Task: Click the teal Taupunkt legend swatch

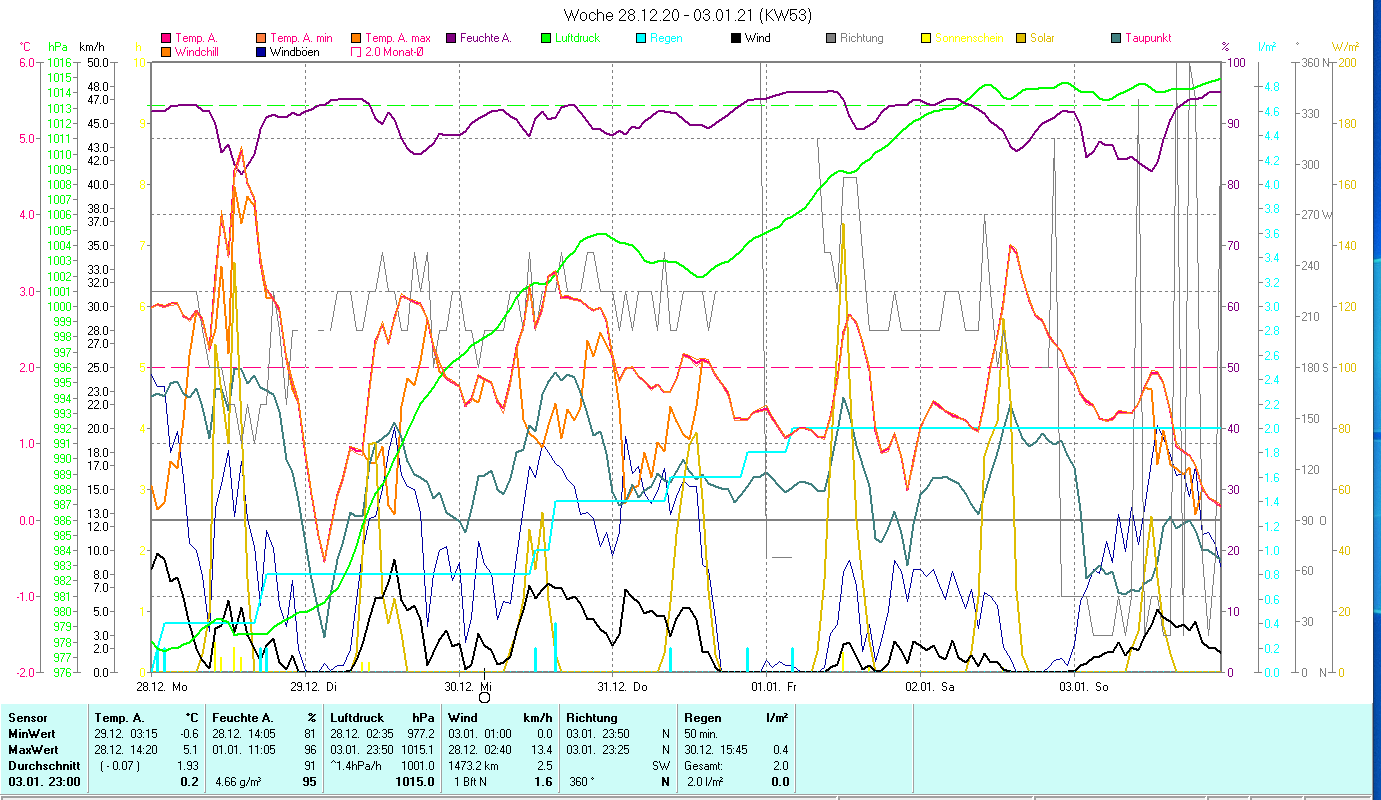Action: click(1117, 38)
